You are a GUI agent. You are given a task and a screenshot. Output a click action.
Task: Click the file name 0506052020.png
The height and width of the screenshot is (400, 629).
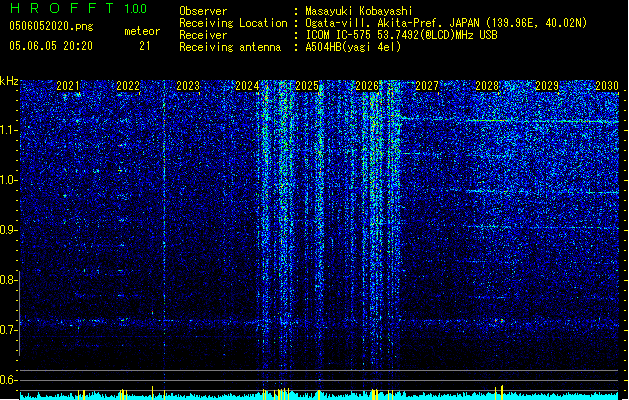tap(51, 27)
